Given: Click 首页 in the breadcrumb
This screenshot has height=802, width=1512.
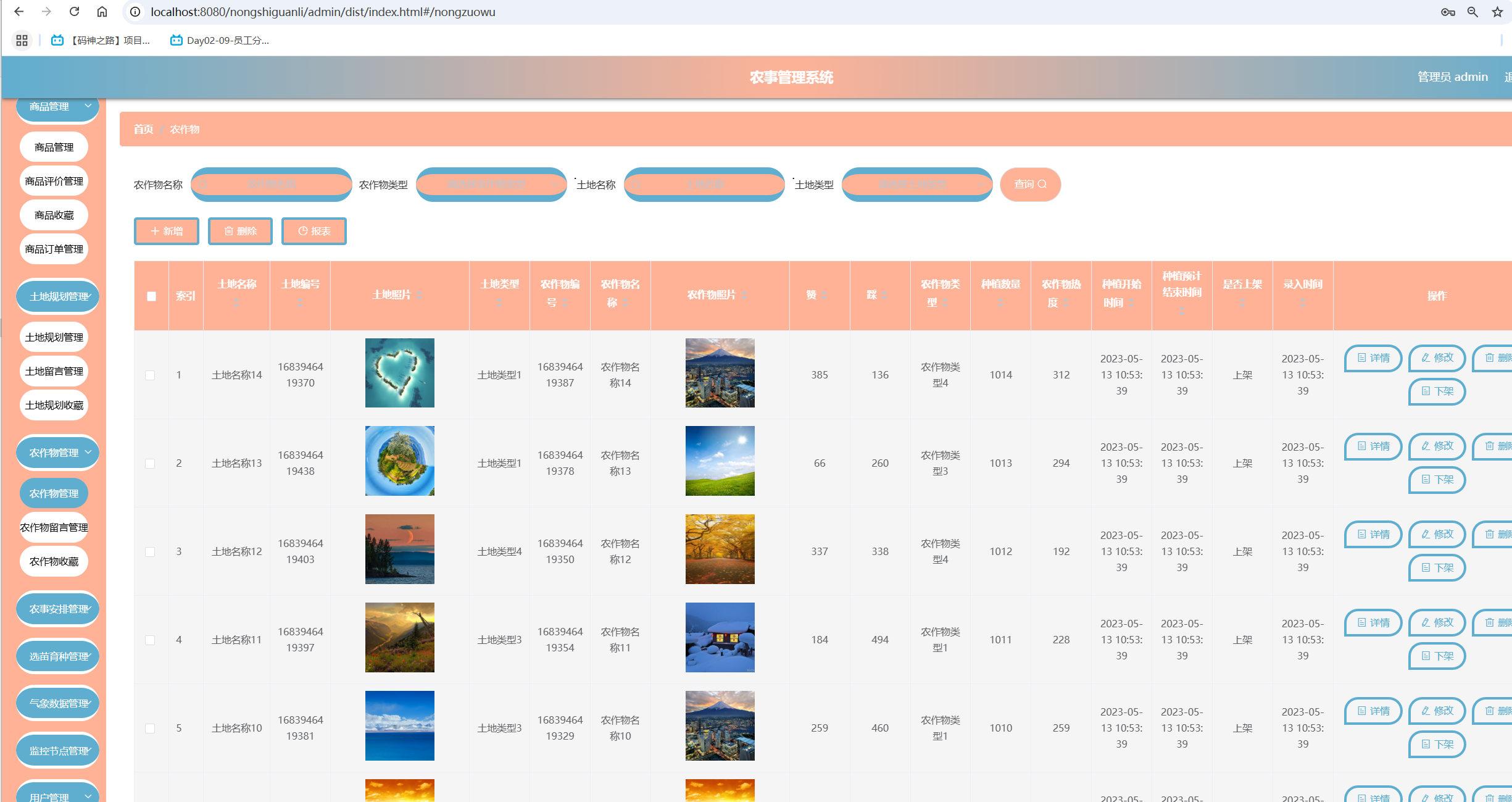Looking at the screenshot, I should pos(143,129).
